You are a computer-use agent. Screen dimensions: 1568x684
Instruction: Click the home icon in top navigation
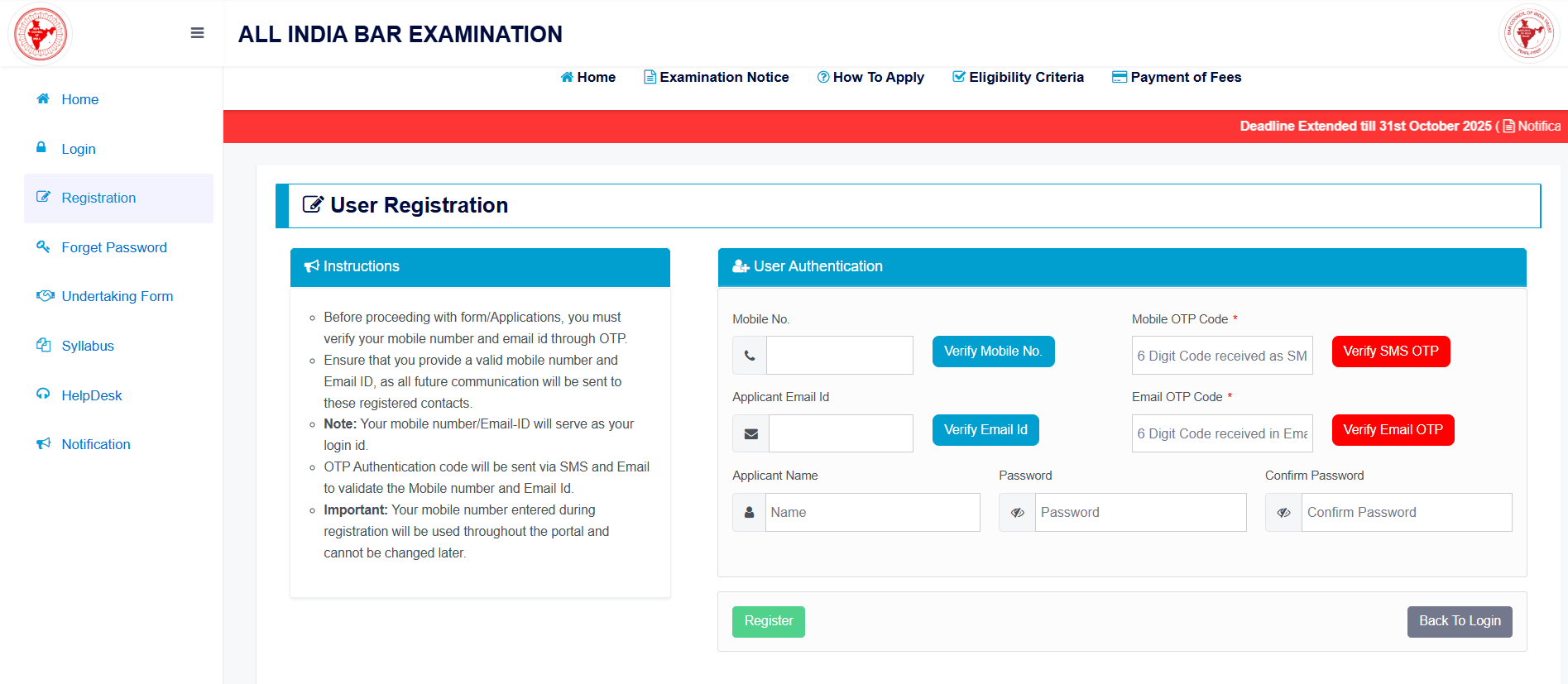(567, 77)
